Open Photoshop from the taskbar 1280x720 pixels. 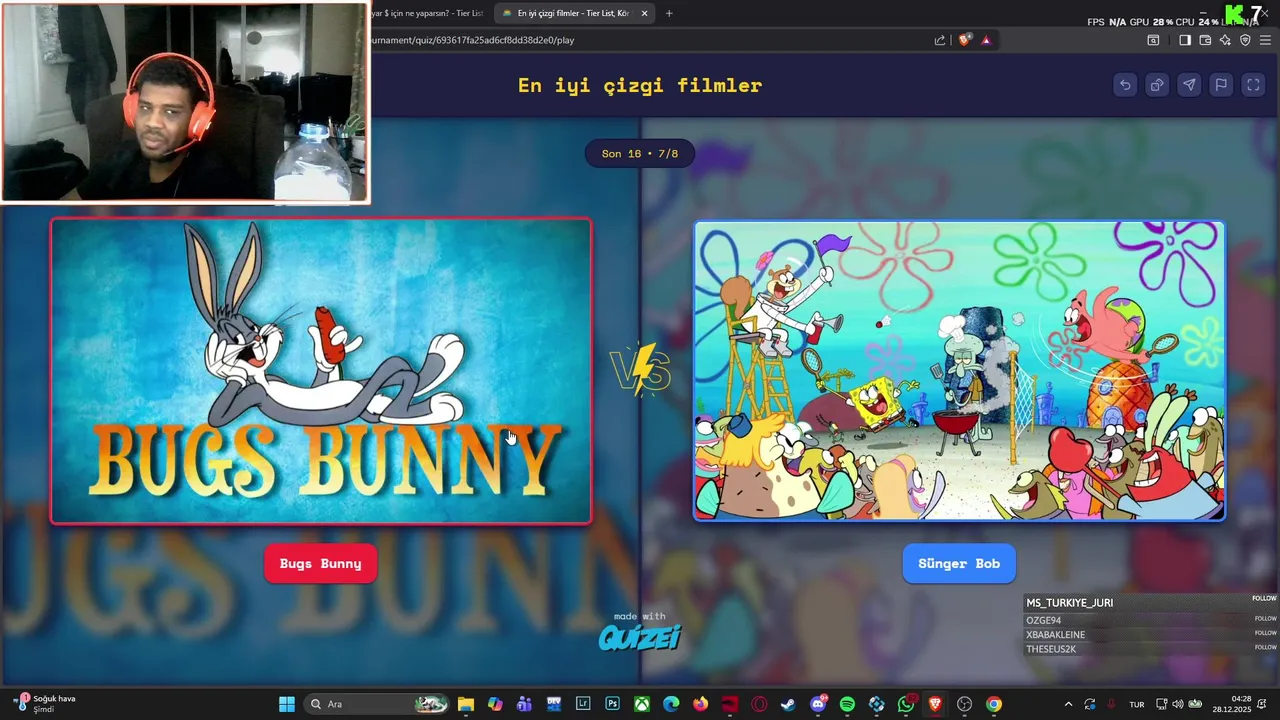(x=612, y=704)
